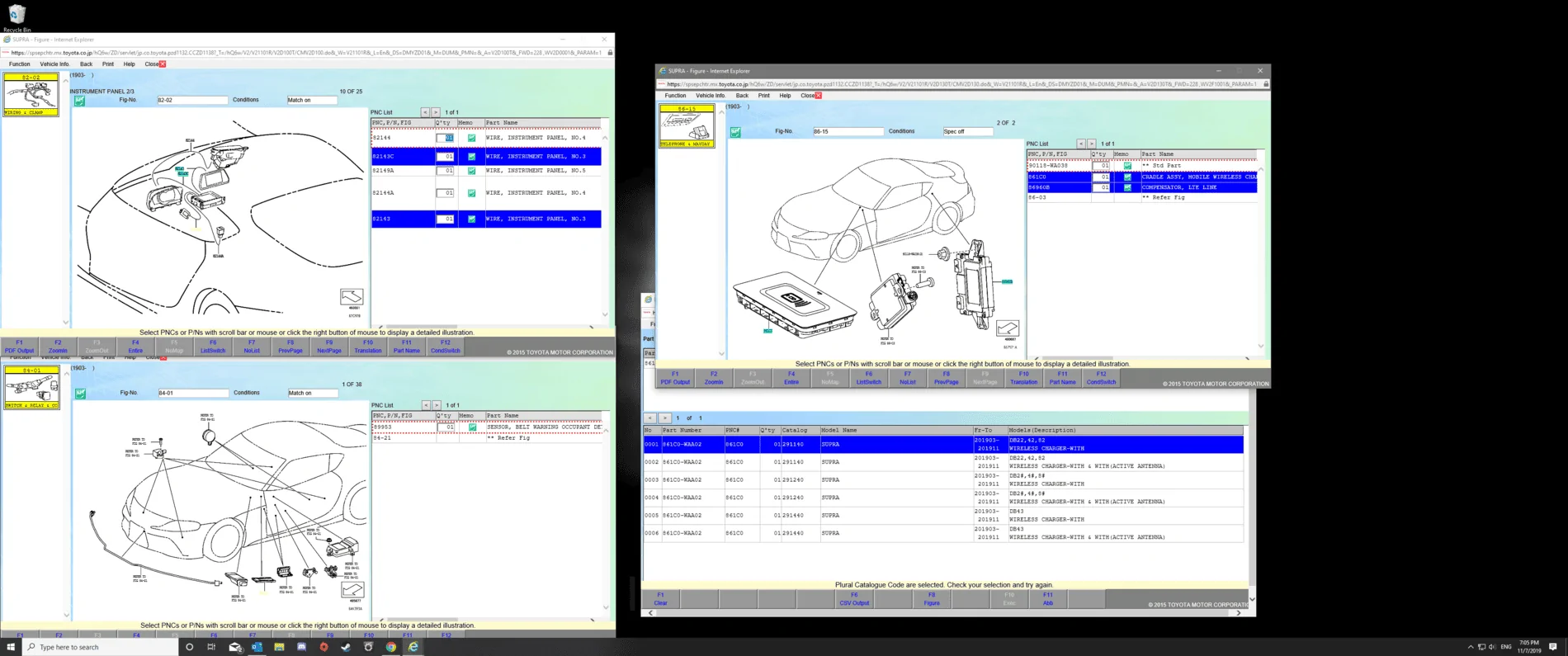1568x656 pixels.
Task: Open memo icon for 90118-WA038 row
Action: (x=1127, y=166)
